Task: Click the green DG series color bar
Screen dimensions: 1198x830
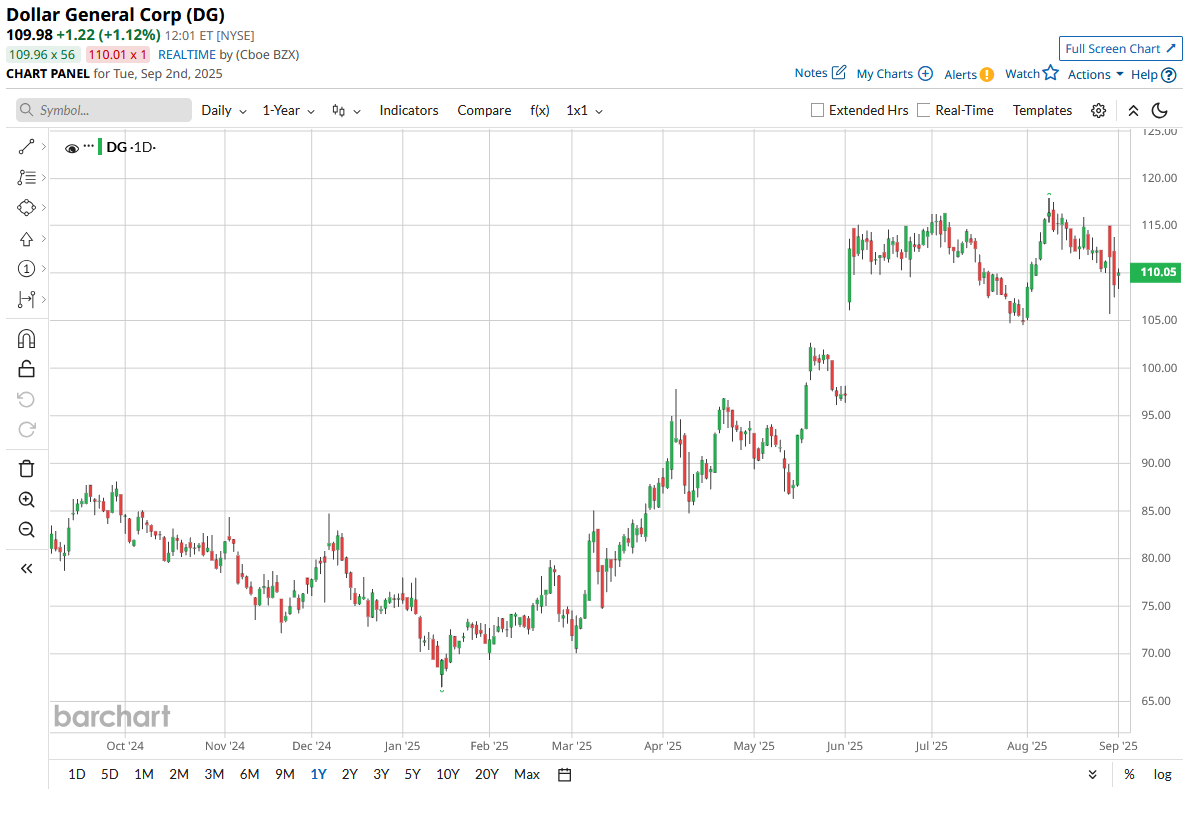Action: (x=100, y=148)
